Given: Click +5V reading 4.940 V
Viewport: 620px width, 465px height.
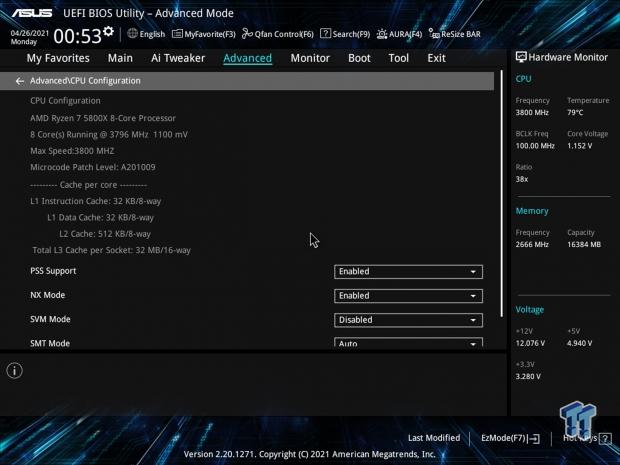Looking at the screenshot, I should (x=579, y=343).
